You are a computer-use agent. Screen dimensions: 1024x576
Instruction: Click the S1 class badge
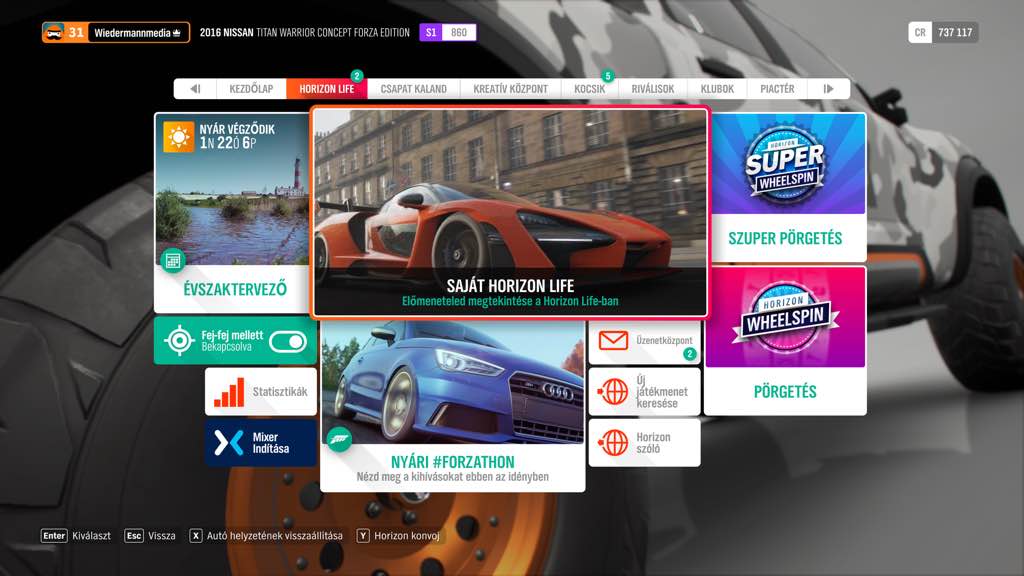(431, 33)
